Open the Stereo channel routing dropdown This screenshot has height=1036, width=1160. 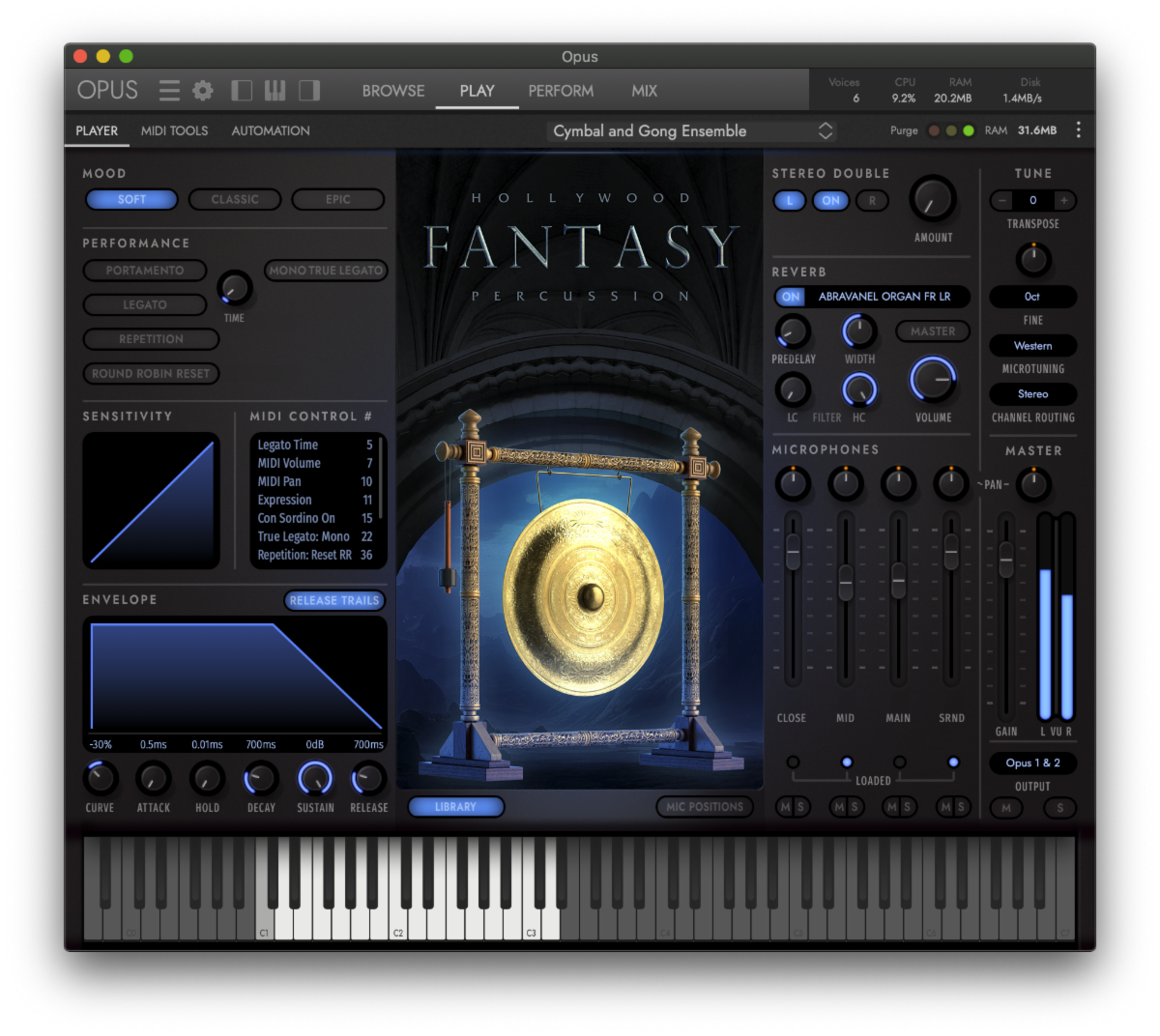click(1032, 393)
